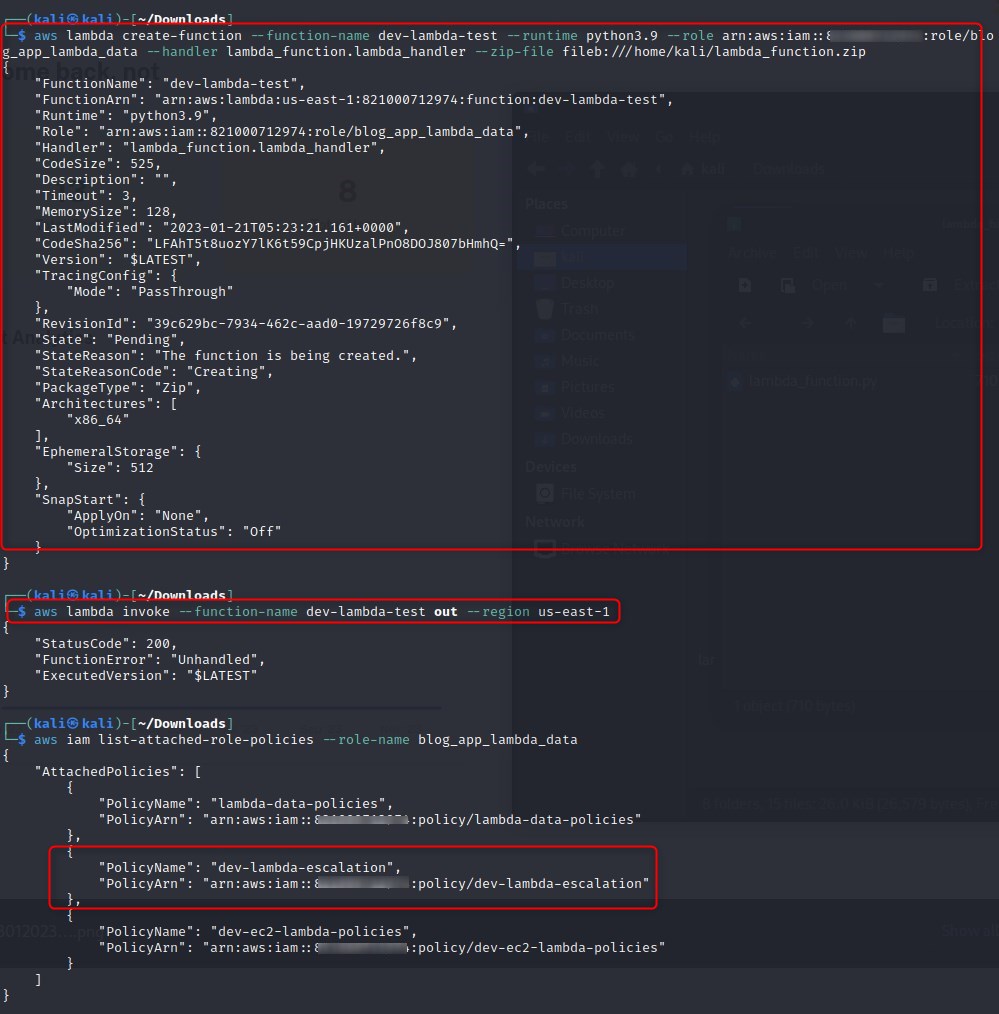Click the "Role" arn output line
999x1014 pixels.
(x=281, y=131)
